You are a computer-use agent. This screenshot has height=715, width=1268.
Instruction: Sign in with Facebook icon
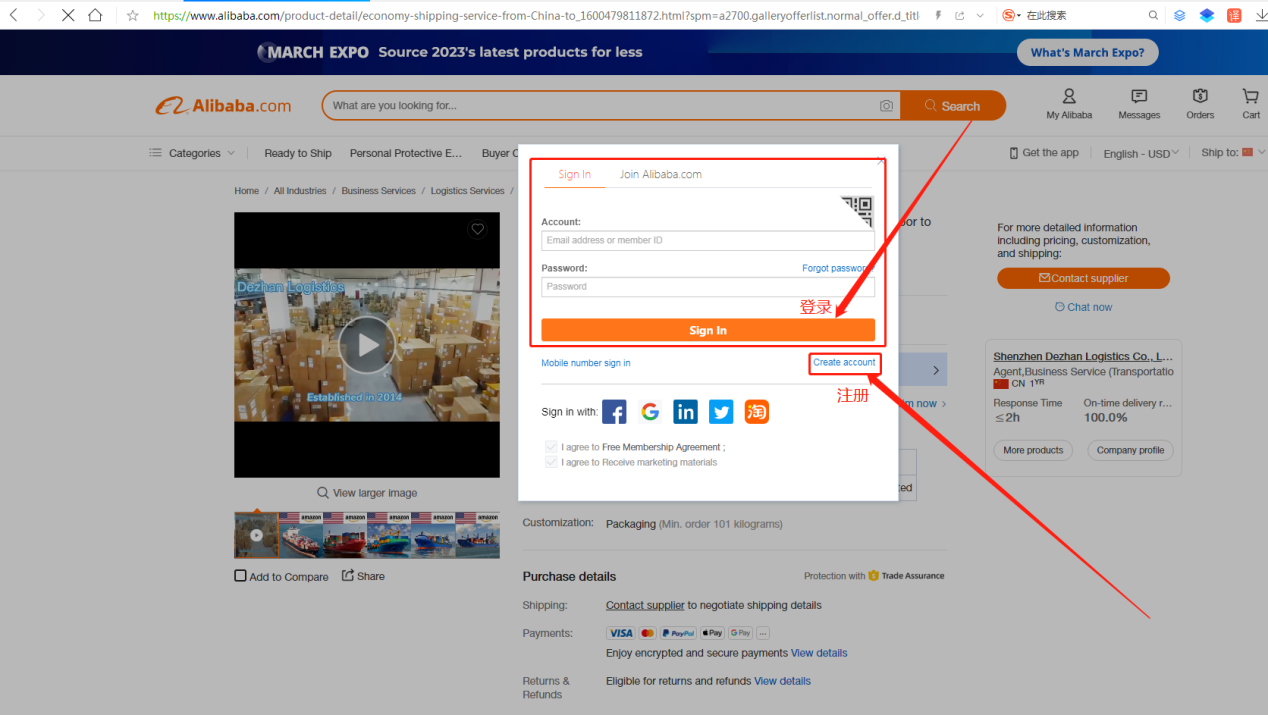[614, 412]
